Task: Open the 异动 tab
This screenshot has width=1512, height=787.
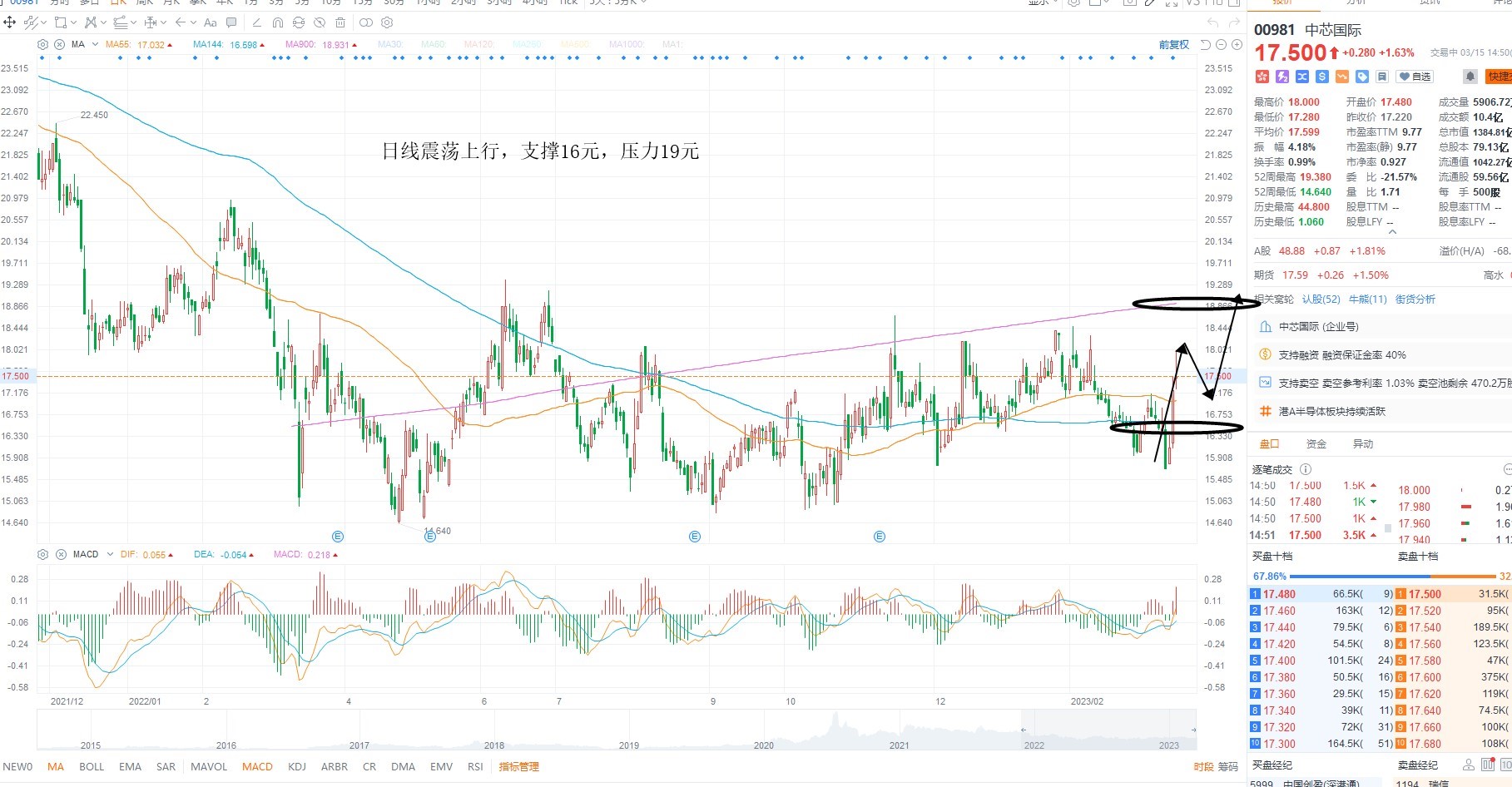Action: (1363, 444)
